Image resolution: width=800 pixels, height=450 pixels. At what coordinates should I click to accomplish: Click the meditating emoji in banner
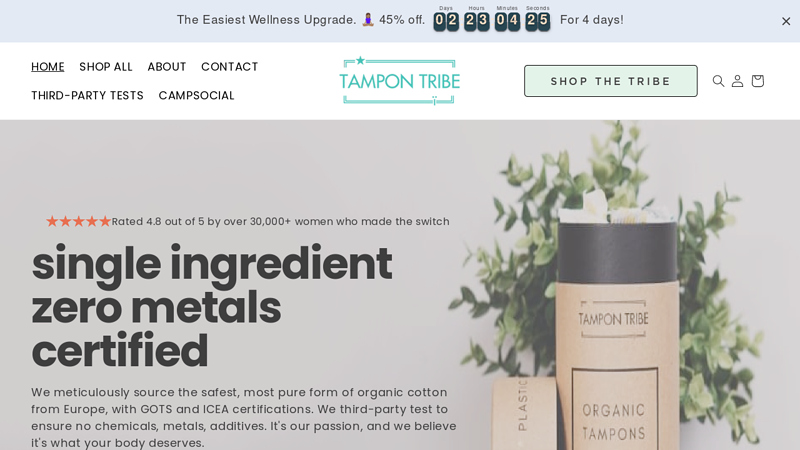tap(368, 20)
